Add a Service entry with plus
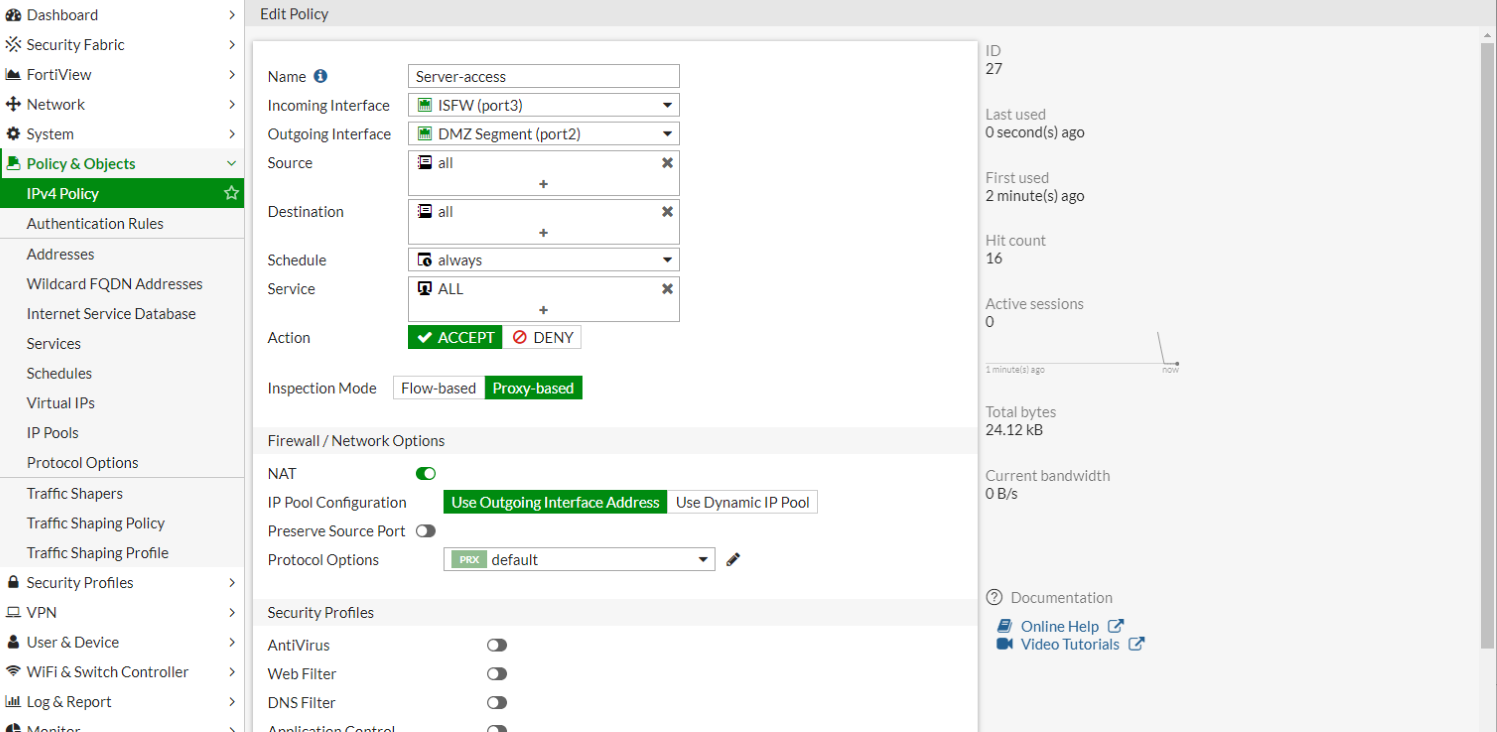 pyautogui.click(x=544, y=310)
